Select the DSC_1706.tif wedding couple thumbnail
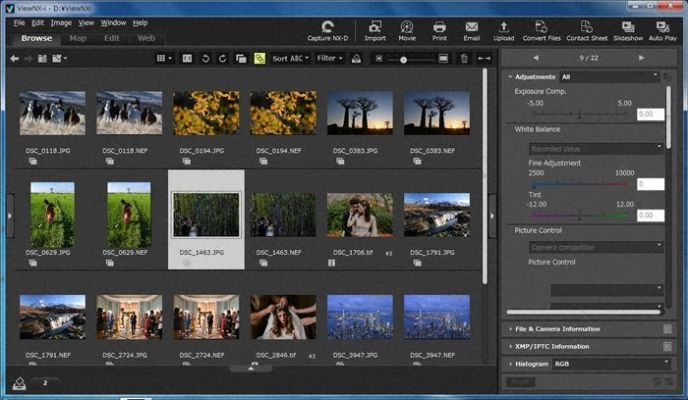Image resolution: width=688 pixels, height=400 pixels. coord(360,215)
